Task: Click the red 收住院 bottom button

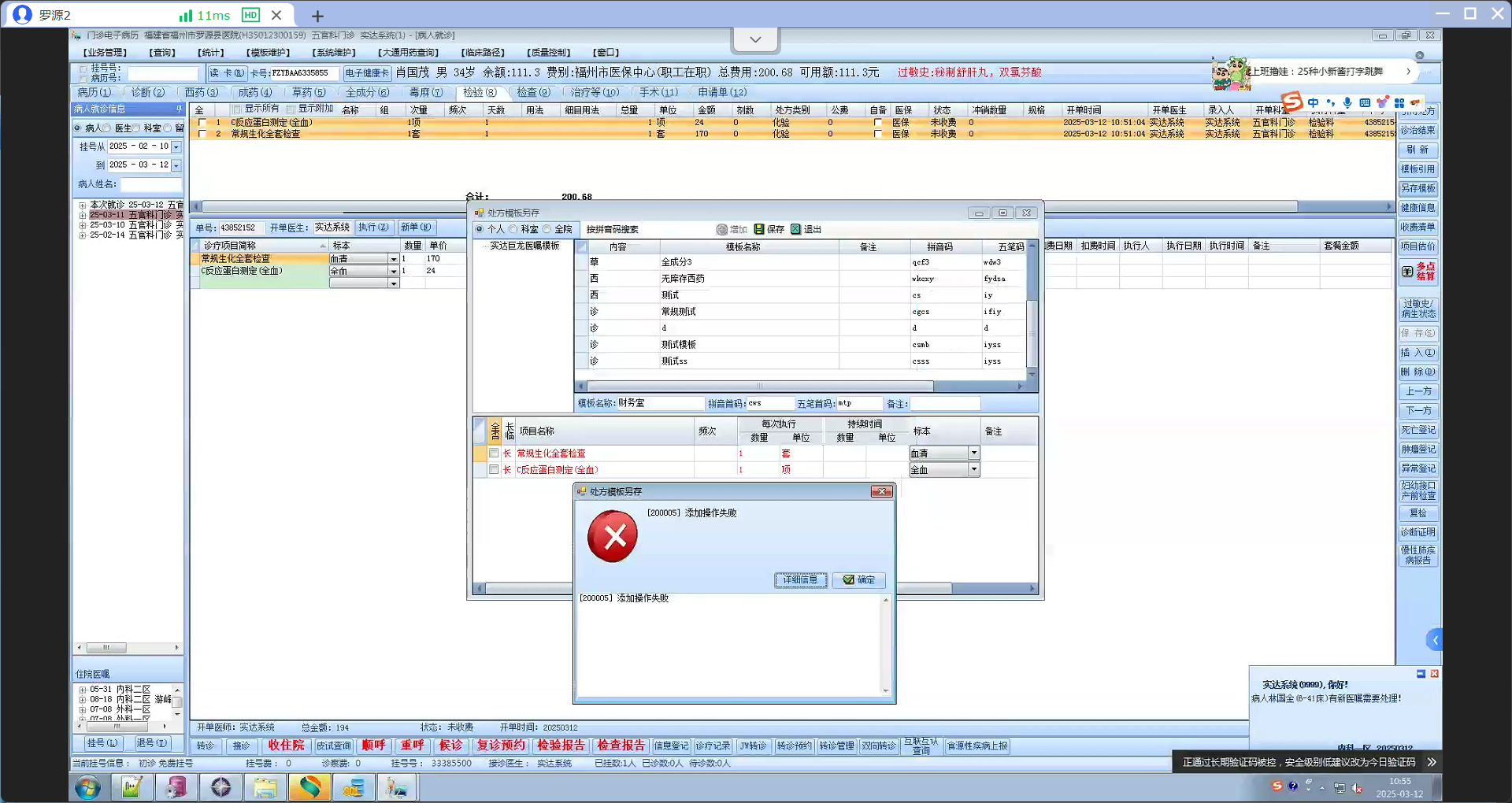Action: [286, 746]
